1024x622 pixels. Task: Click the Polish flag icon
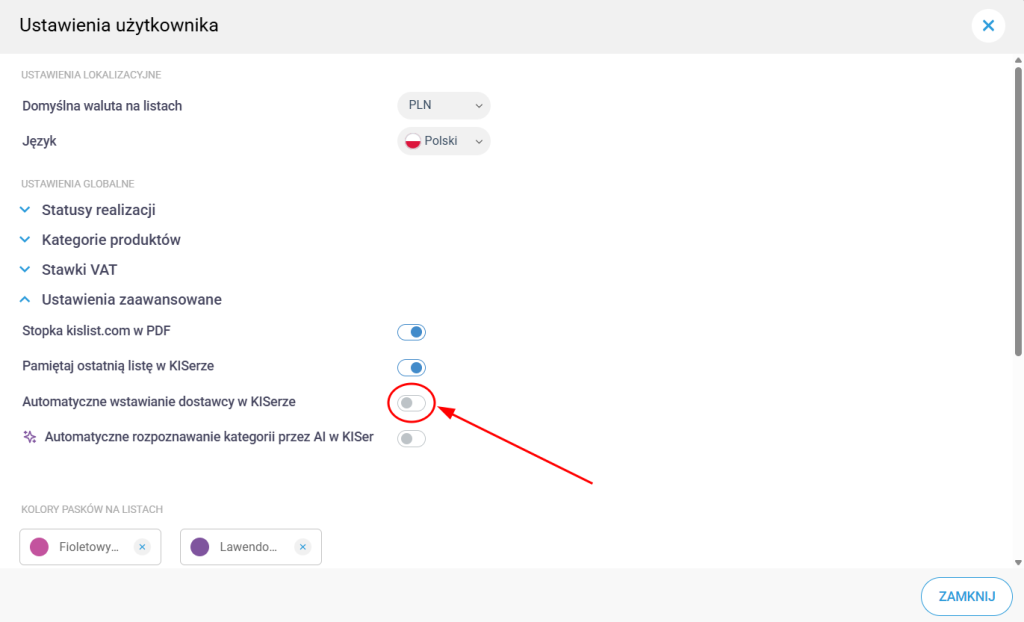coord(412,142)
